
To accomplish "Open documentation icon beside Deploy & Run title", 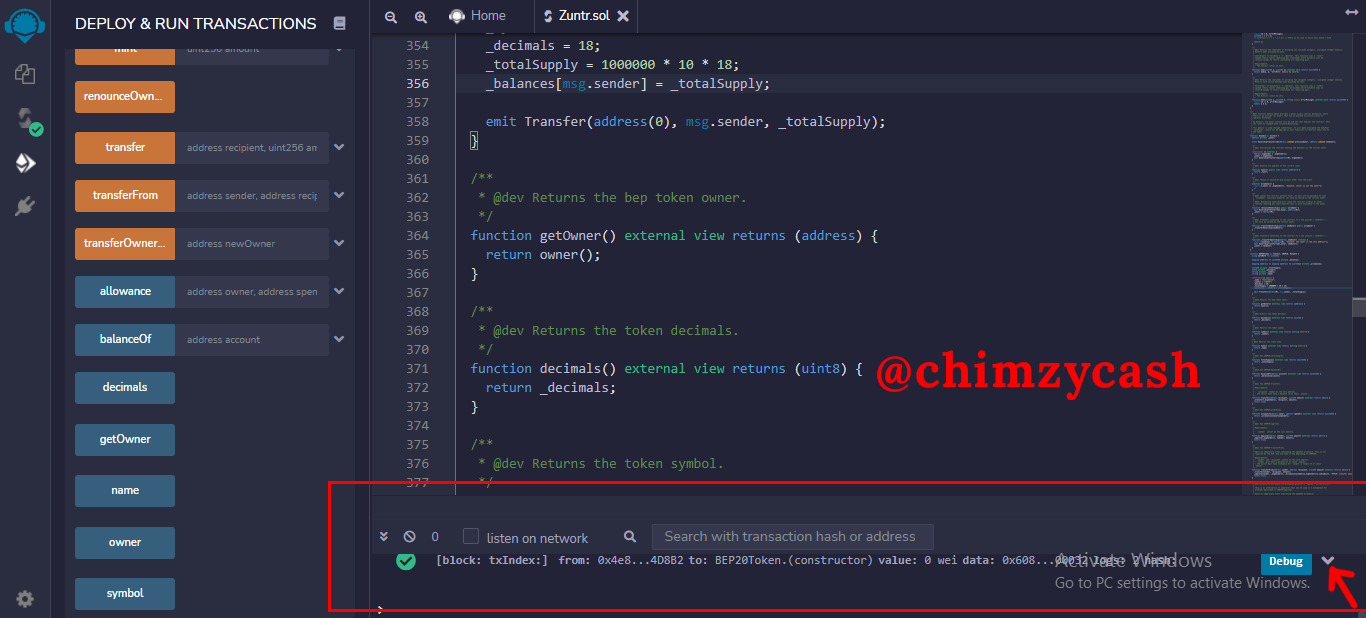I will 339,23.
